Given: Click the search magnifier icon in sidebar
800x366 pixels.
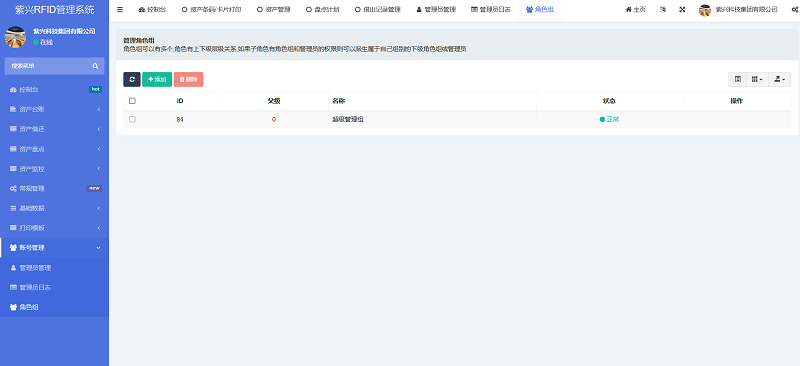Looking at the screenshot, I should point(95,66).
